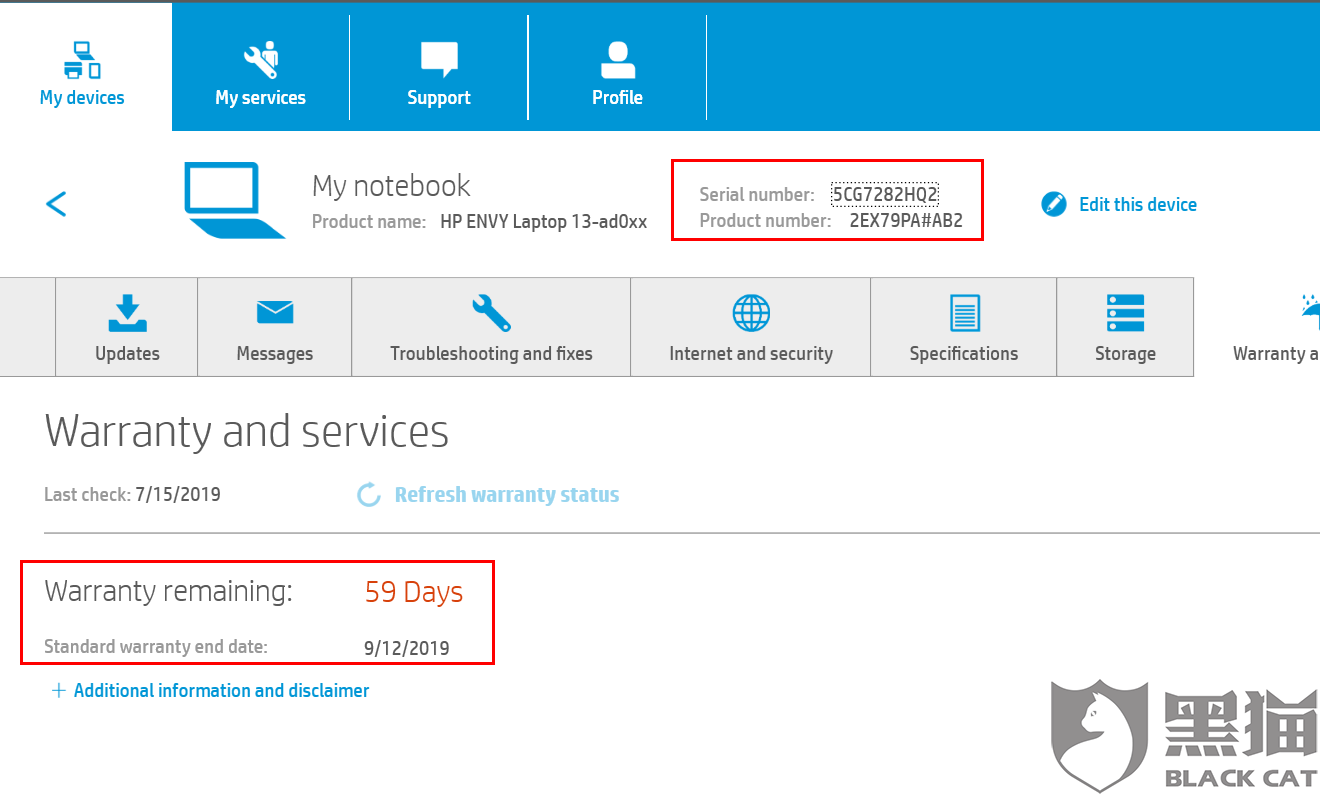
Task: Click the Internet globe icon
Action: tap(751, 313)
